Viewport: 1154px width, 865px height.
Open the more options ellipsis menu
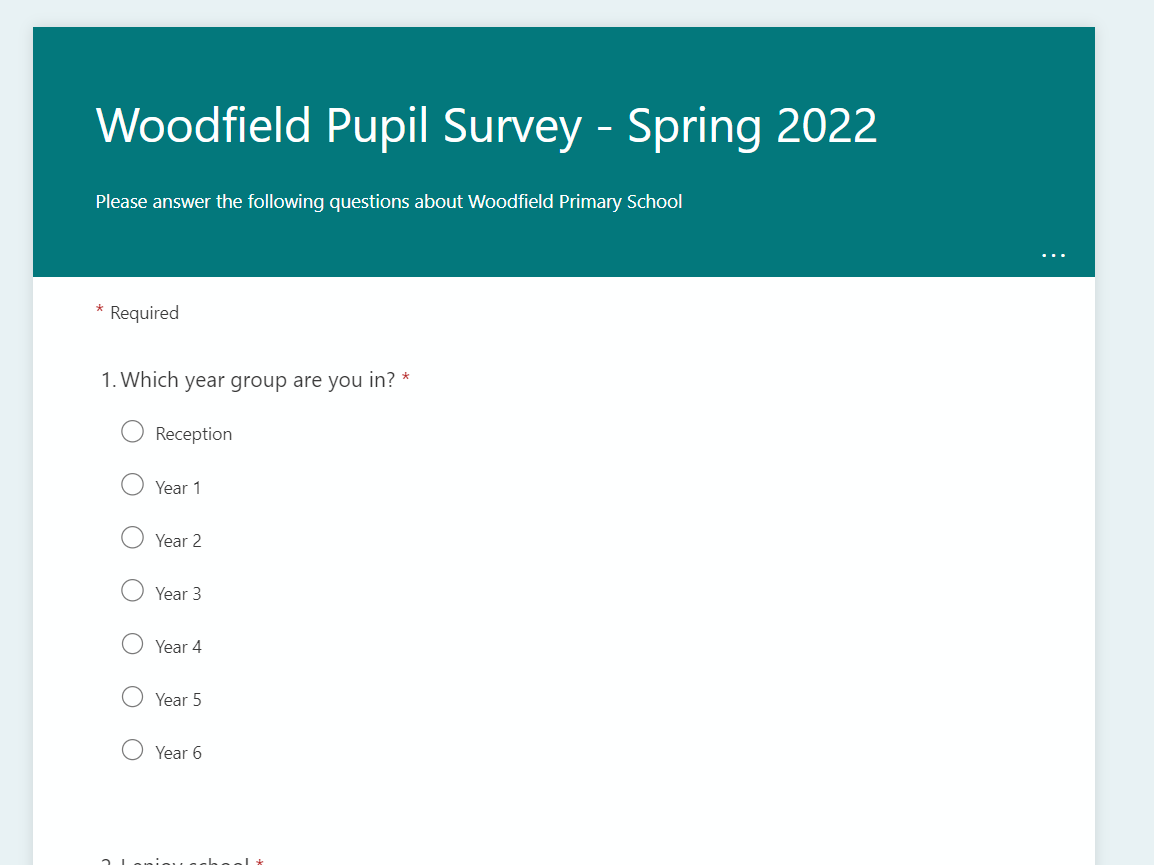coord(1053,255)
